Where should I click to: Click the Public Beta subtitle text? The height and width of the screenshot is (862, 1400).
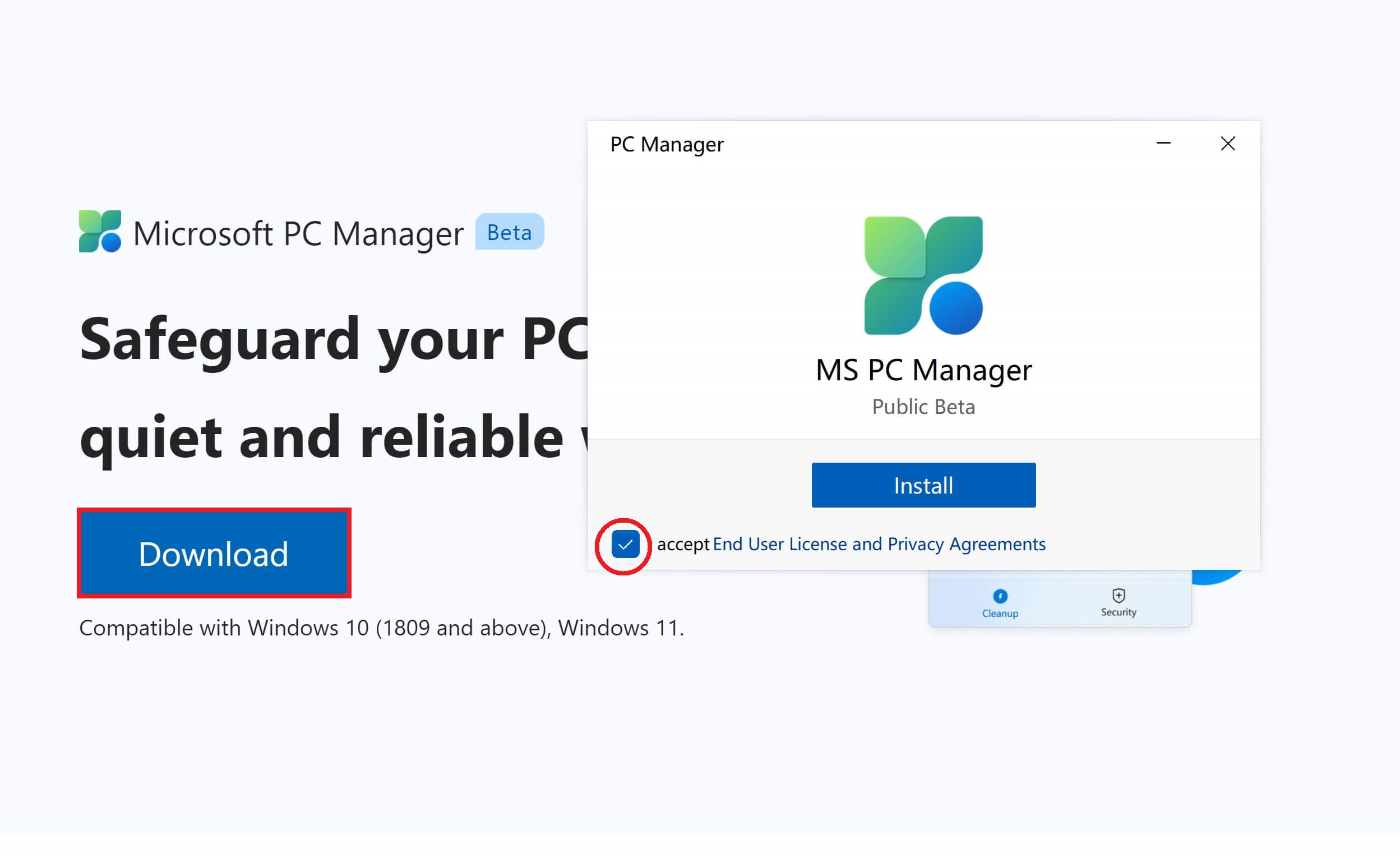tap(923, 407)
